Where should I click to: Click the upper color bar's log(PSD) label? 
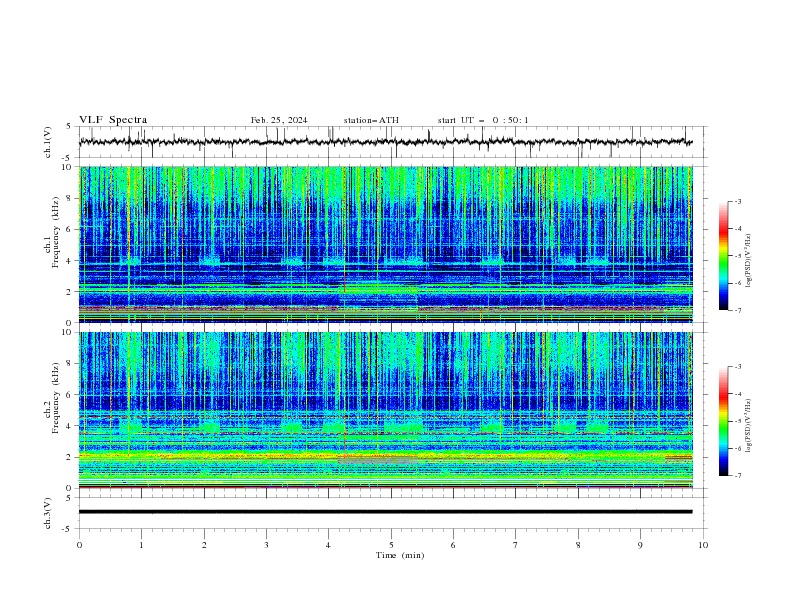click(x=748, y=261)
